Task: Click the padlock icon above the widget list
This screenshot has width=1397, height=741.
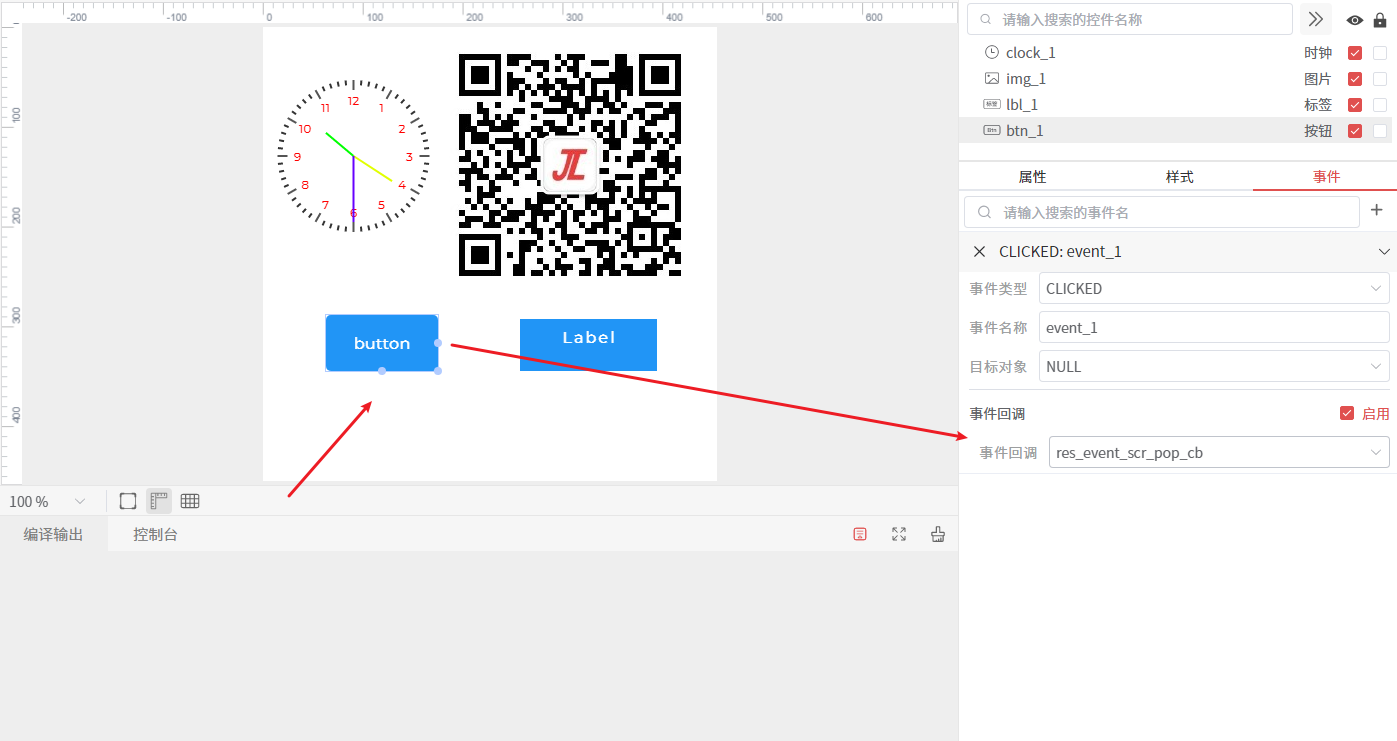Action: tap(1380, 20)
